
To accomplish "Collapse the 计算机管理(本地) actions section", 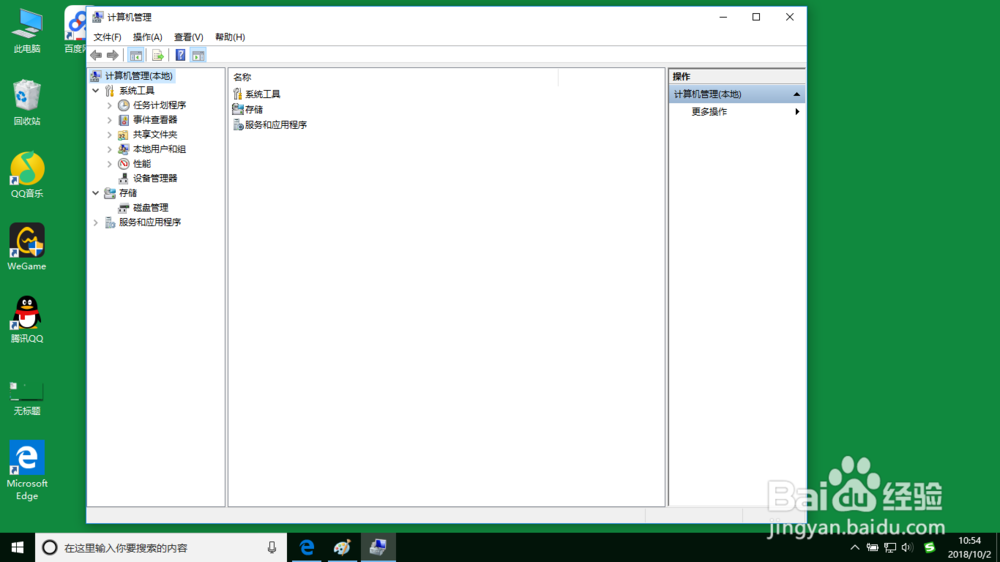I will pos(797,94).
